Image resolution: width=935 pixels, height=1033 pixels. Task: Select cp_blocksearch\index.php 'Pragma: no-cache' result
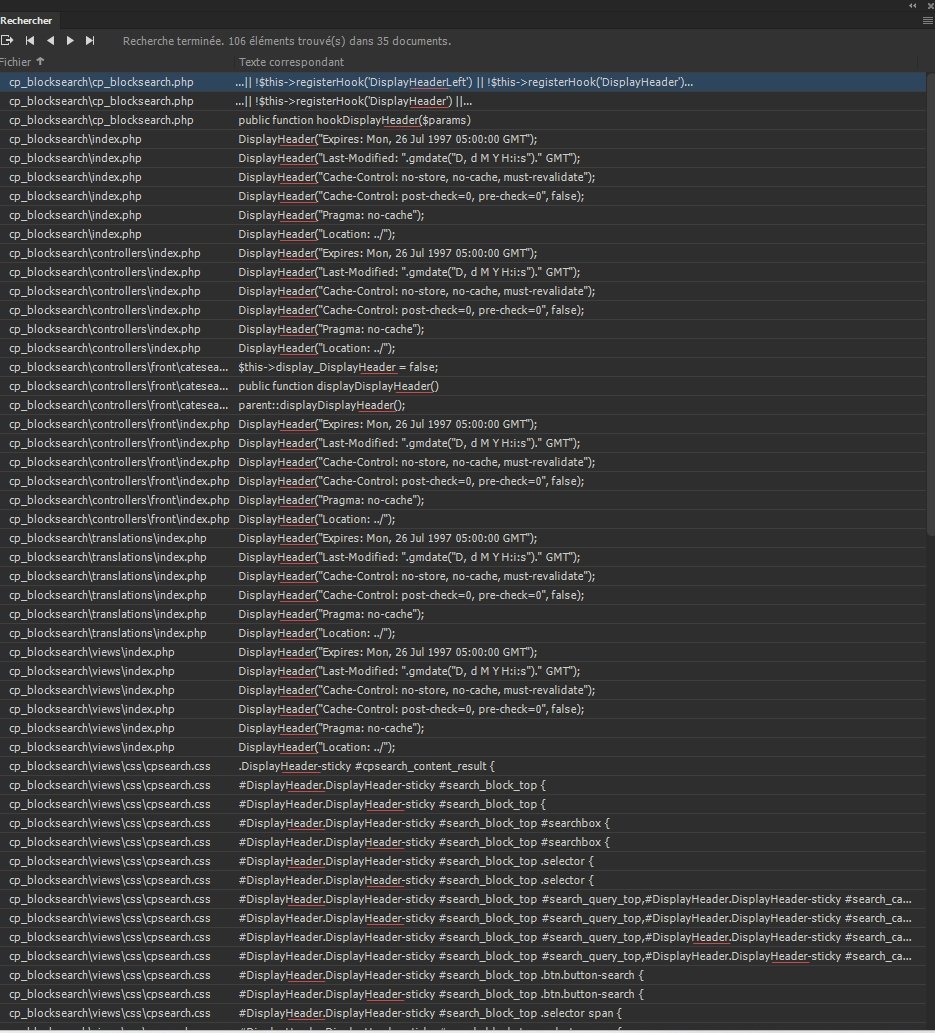point(463,215)
